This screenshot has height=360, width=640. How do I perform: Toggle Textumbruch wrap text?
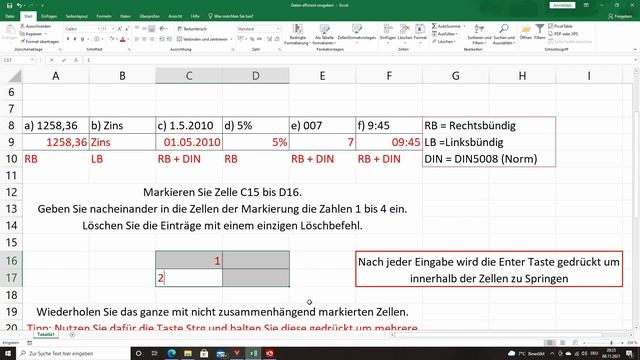point(192,29)
